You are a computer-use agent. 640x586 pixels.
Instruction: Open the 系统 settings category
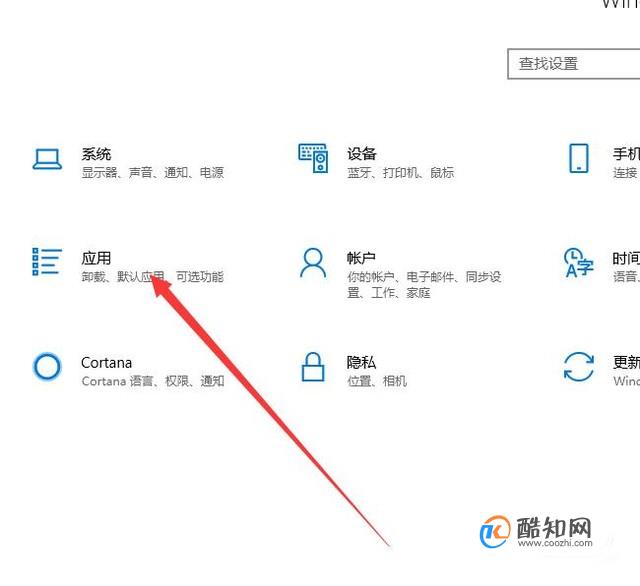(96, 154)
